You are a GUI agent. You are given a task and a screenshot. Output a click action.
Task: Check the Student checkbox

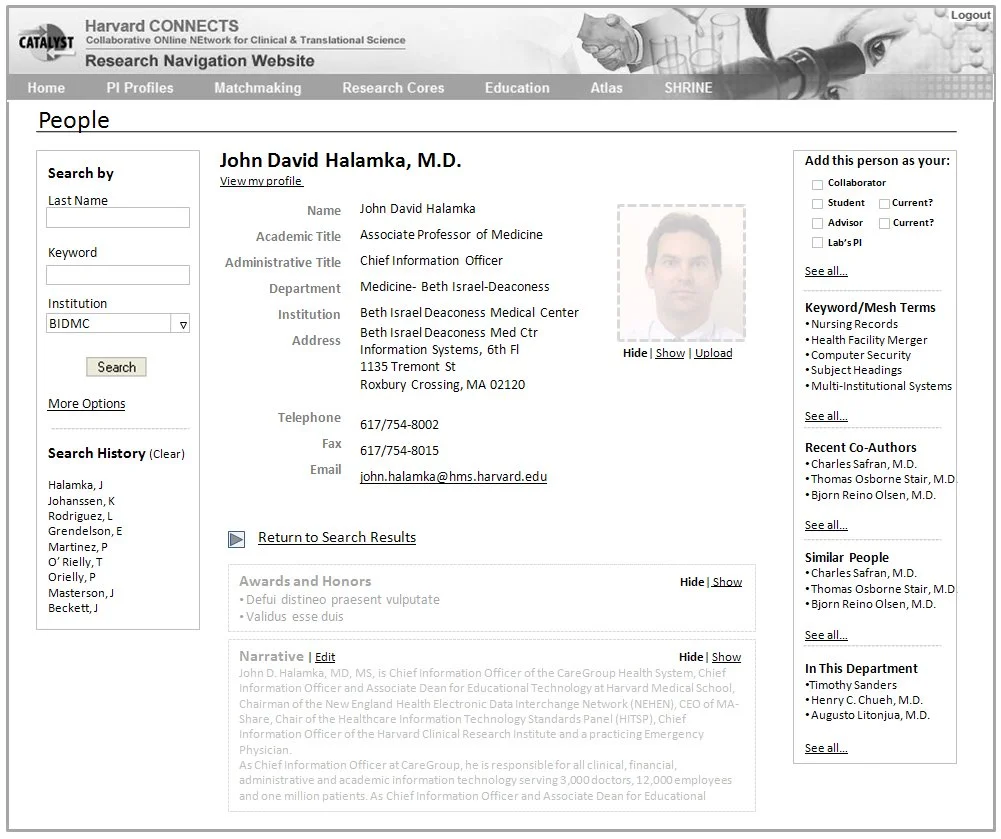coord(817,204)
